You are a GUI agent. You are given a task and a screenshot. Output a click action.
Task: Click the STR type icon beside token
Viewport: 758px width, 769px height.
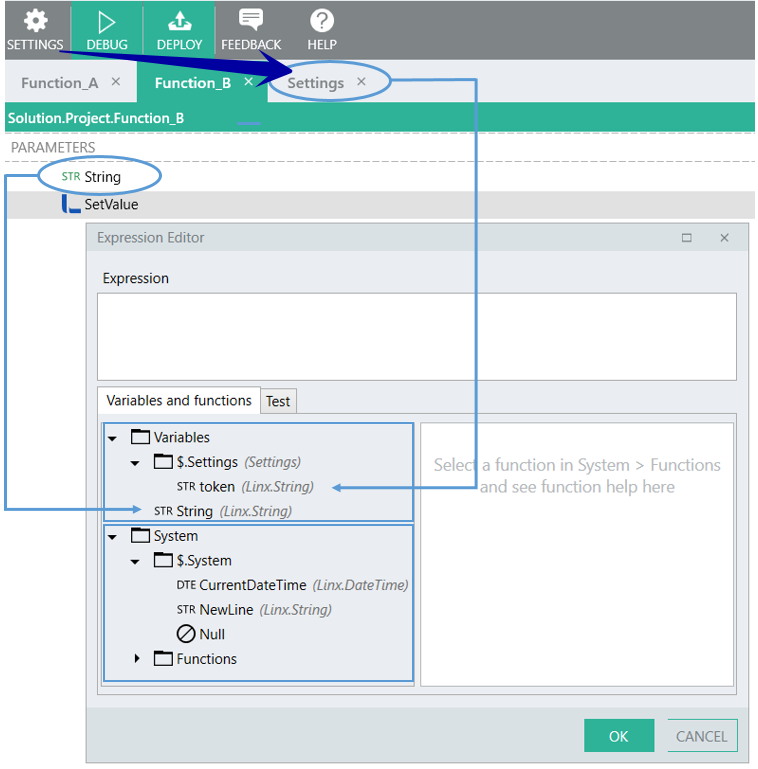[x=186, y=487]
